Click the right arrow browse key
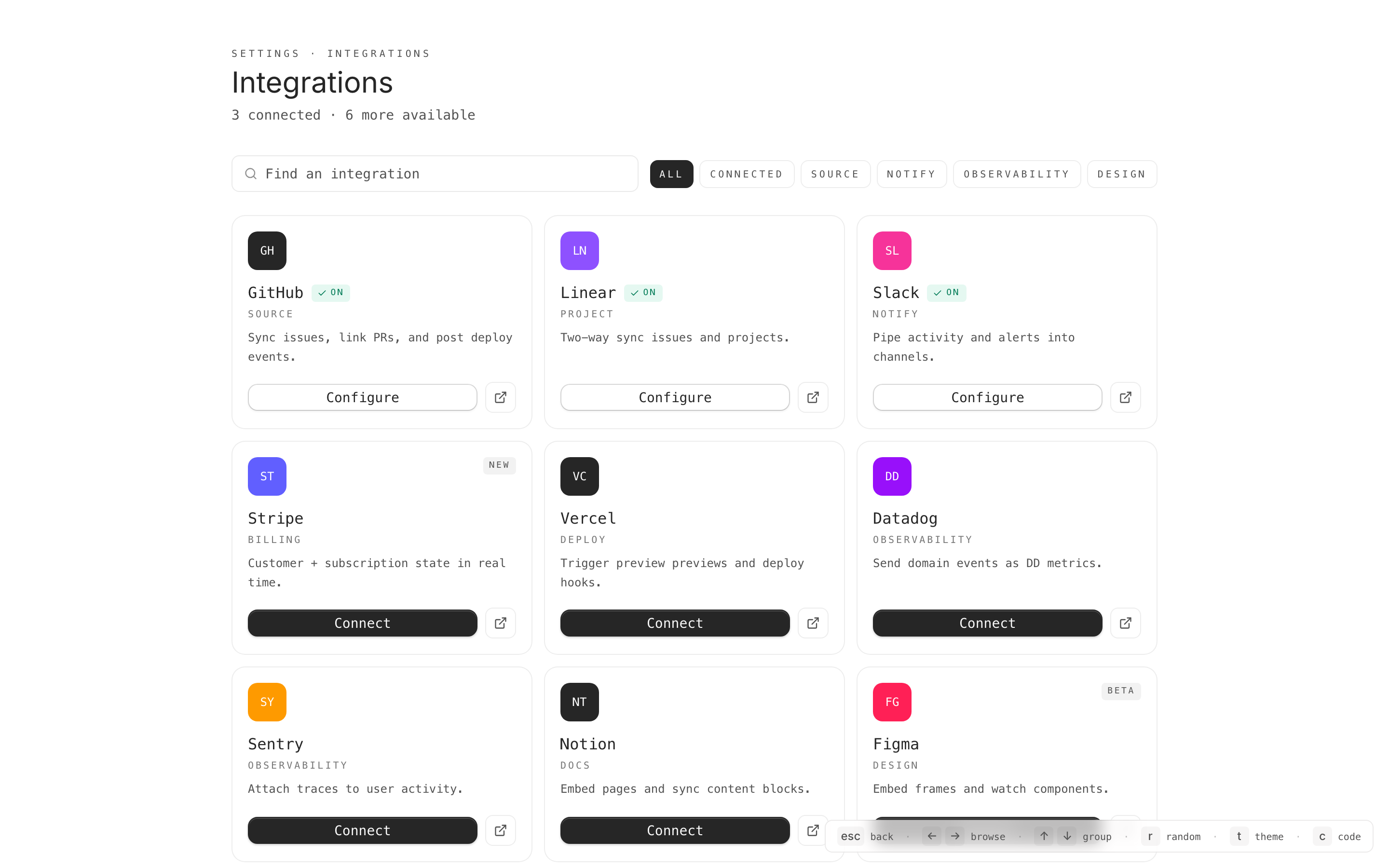The image size is (1389, 868). [x=954, y=836]
